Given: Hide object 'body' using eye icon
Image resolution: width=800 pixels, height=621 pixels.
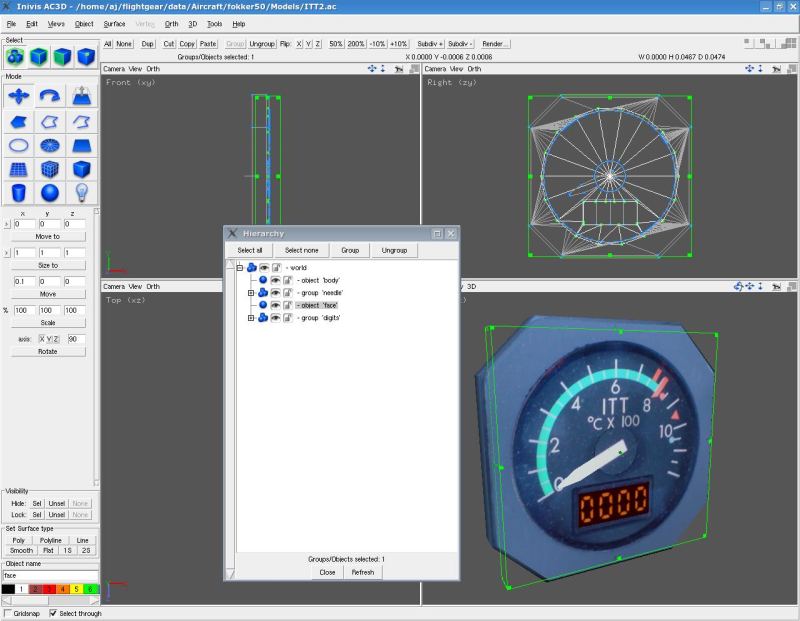Looking at the screenshot, I should (276, 280).
